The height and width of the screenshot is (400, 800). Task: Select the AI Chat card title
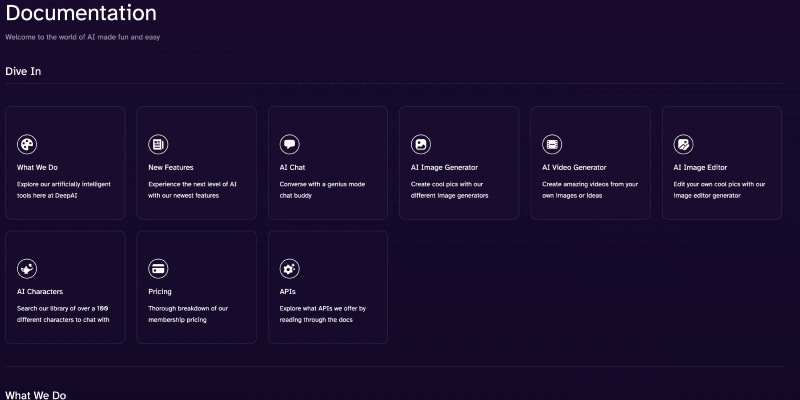click(x=294, y=168)
